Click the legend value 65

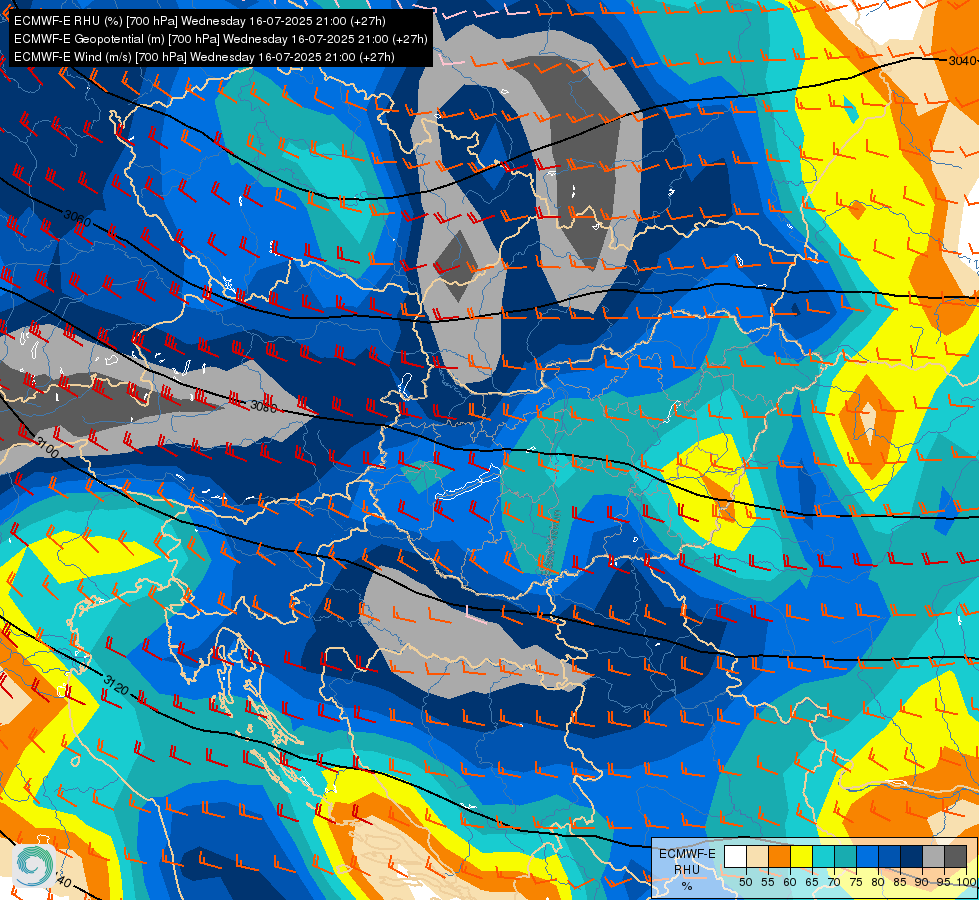tap(812, 882)
